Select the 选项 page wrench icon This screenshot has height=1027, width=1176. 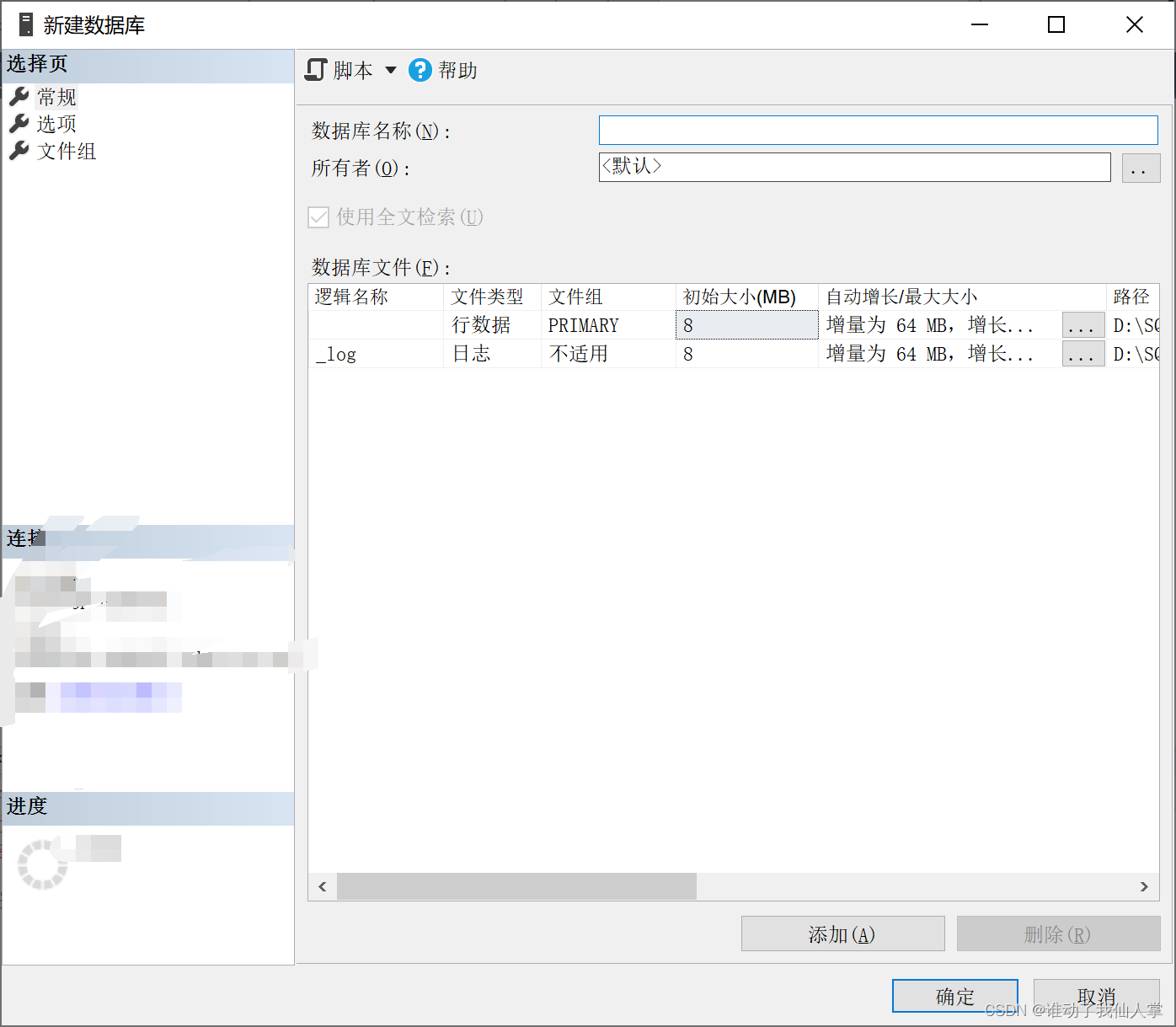[x=19, y=124]
